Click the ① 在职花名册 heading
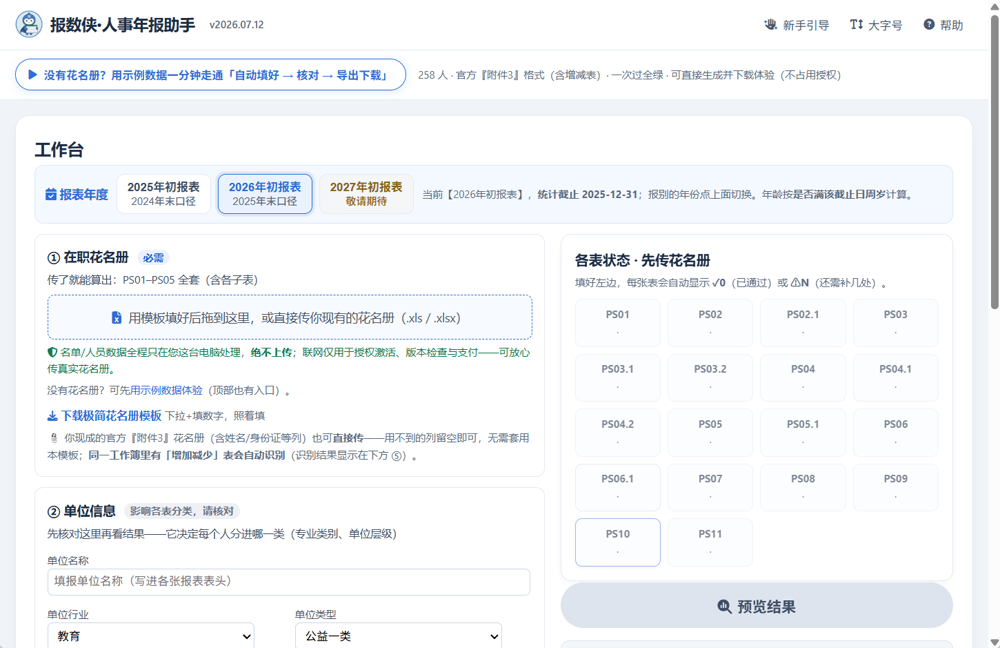 click(88, 258)
